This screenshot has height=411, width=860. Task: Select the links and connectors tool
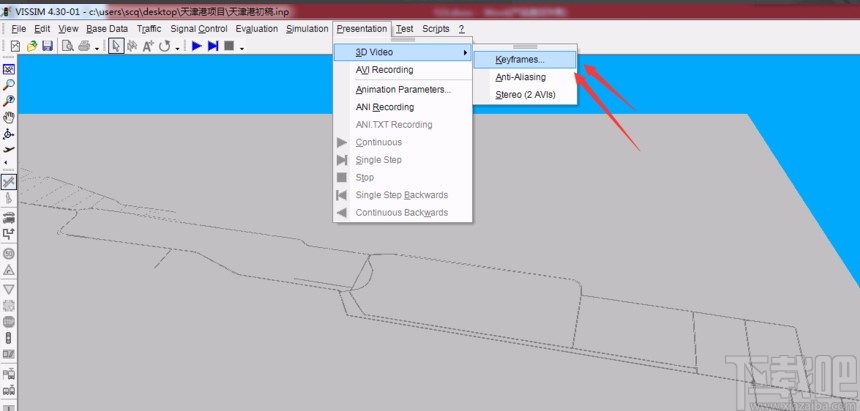[9, 182]
